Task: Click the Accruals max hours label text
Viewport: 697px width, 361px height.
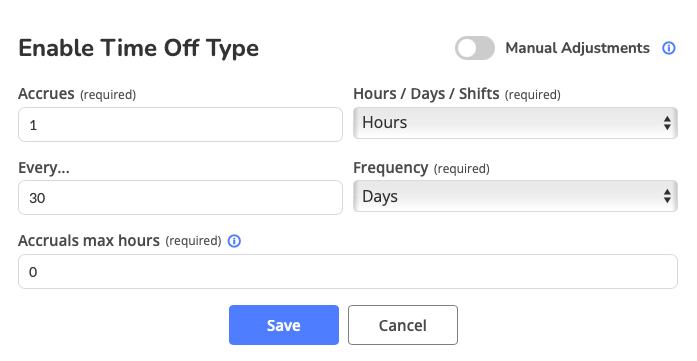Action: click(x=89, y=241)
